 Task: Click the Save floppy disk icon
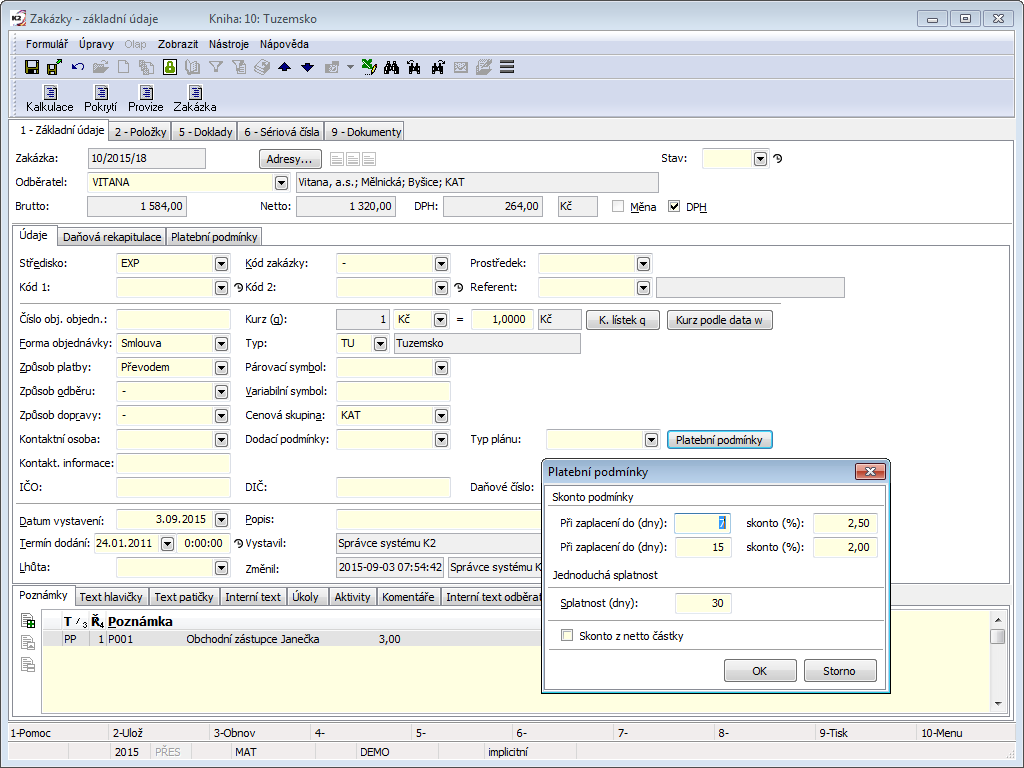tap(32, 67)
